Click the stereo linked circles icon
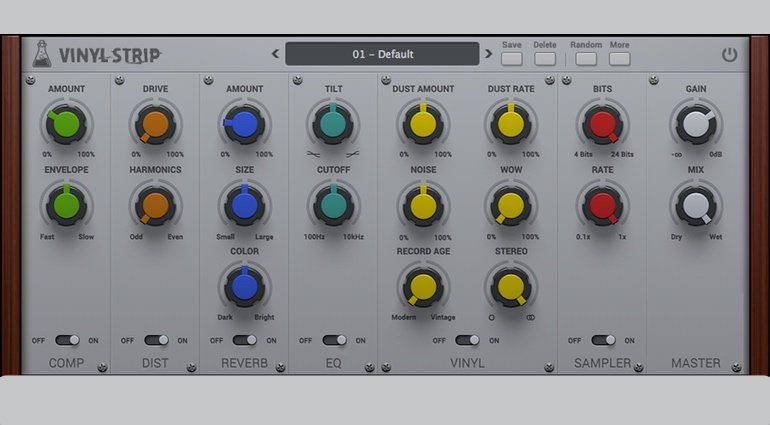The image size is (770, 425). click(530, 317)
